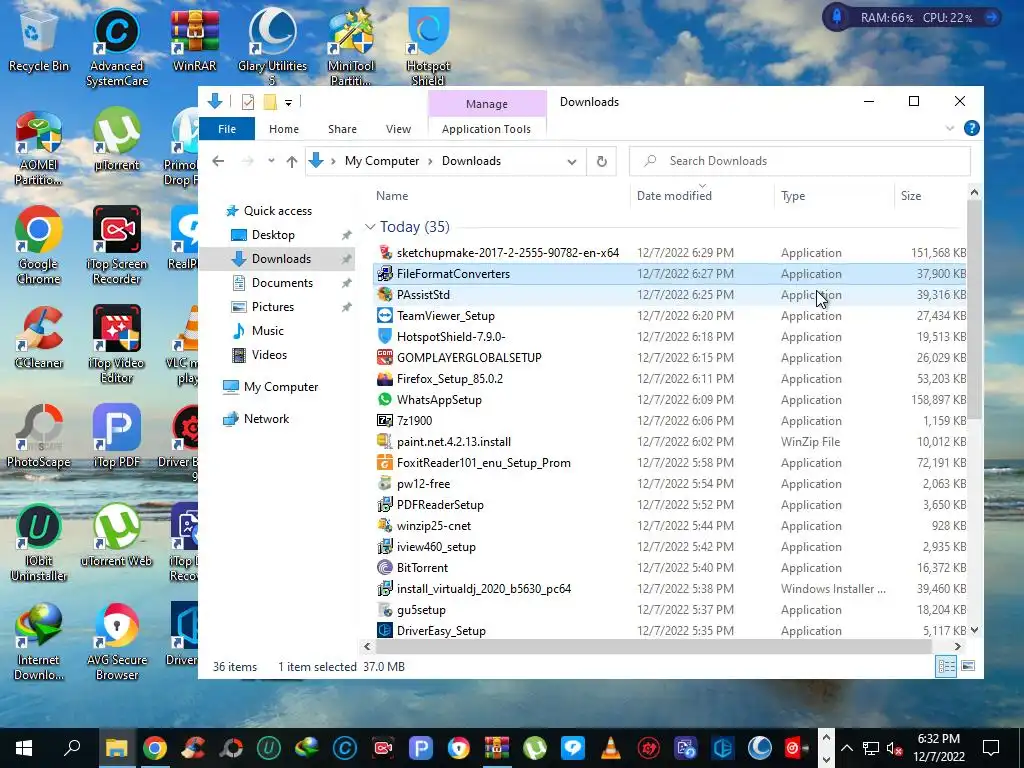Click the horizontal scrollbar right arrow

tap(957, 647)
